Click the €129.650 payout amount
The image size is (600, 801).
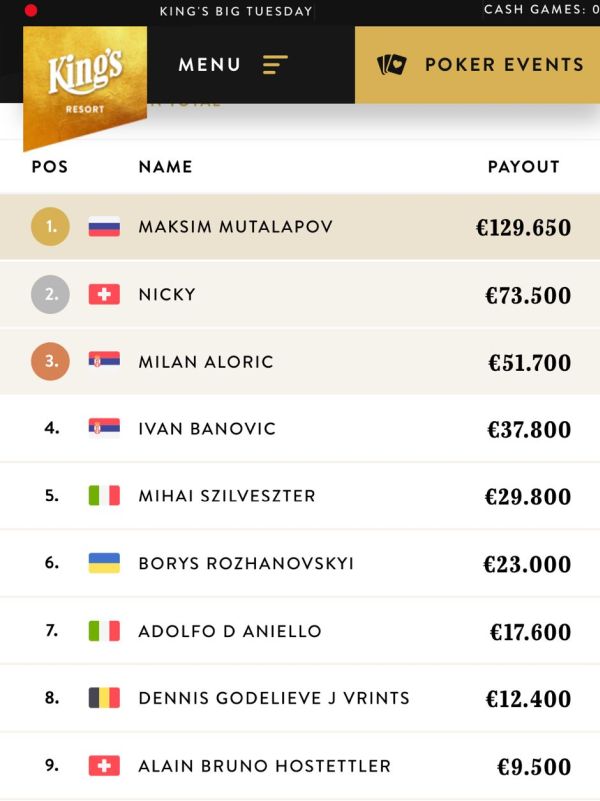pos(523,228)
